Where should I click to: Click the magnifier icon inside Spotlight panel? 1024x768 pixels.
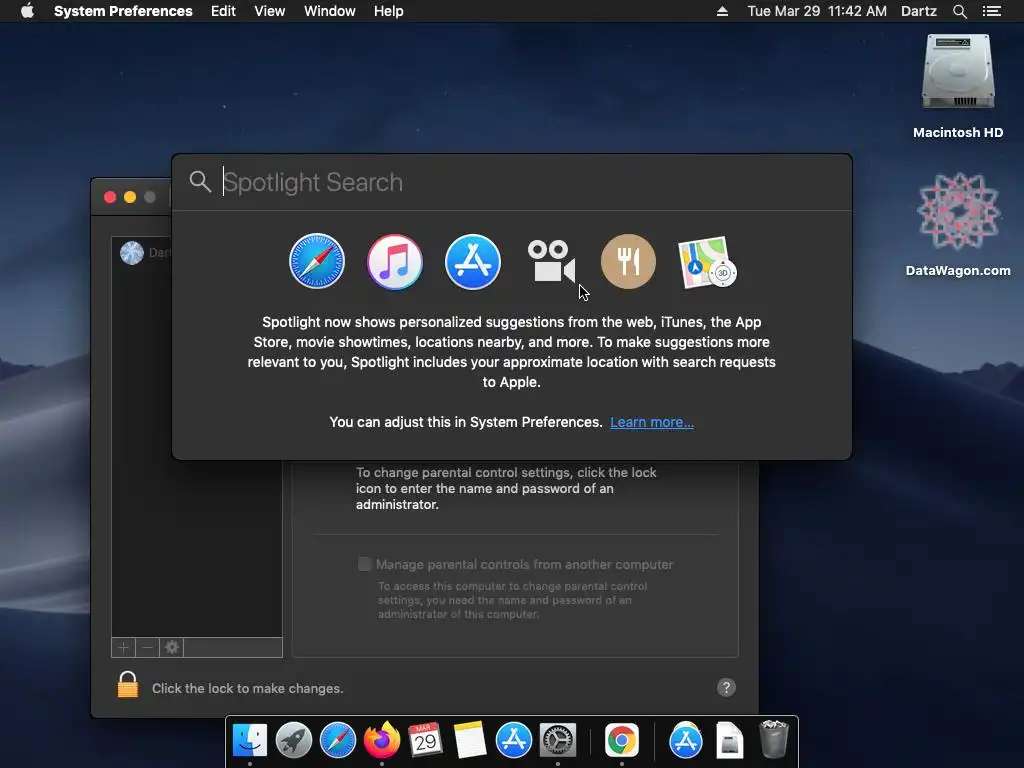[x=200, y=182]
